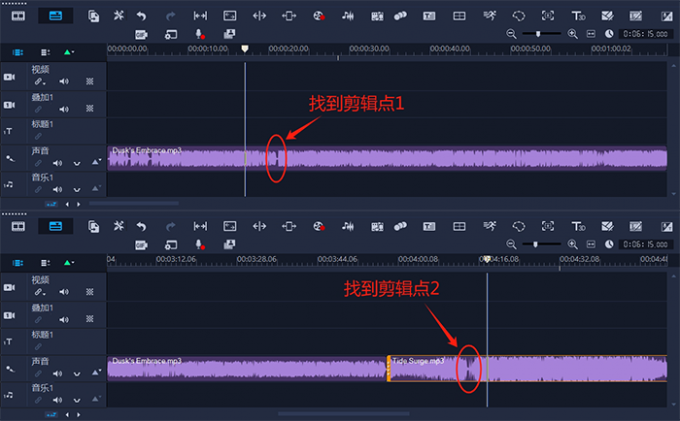
Task: Open 声音 track volume triangle menu in lower timeline
Action: [96, 372]
